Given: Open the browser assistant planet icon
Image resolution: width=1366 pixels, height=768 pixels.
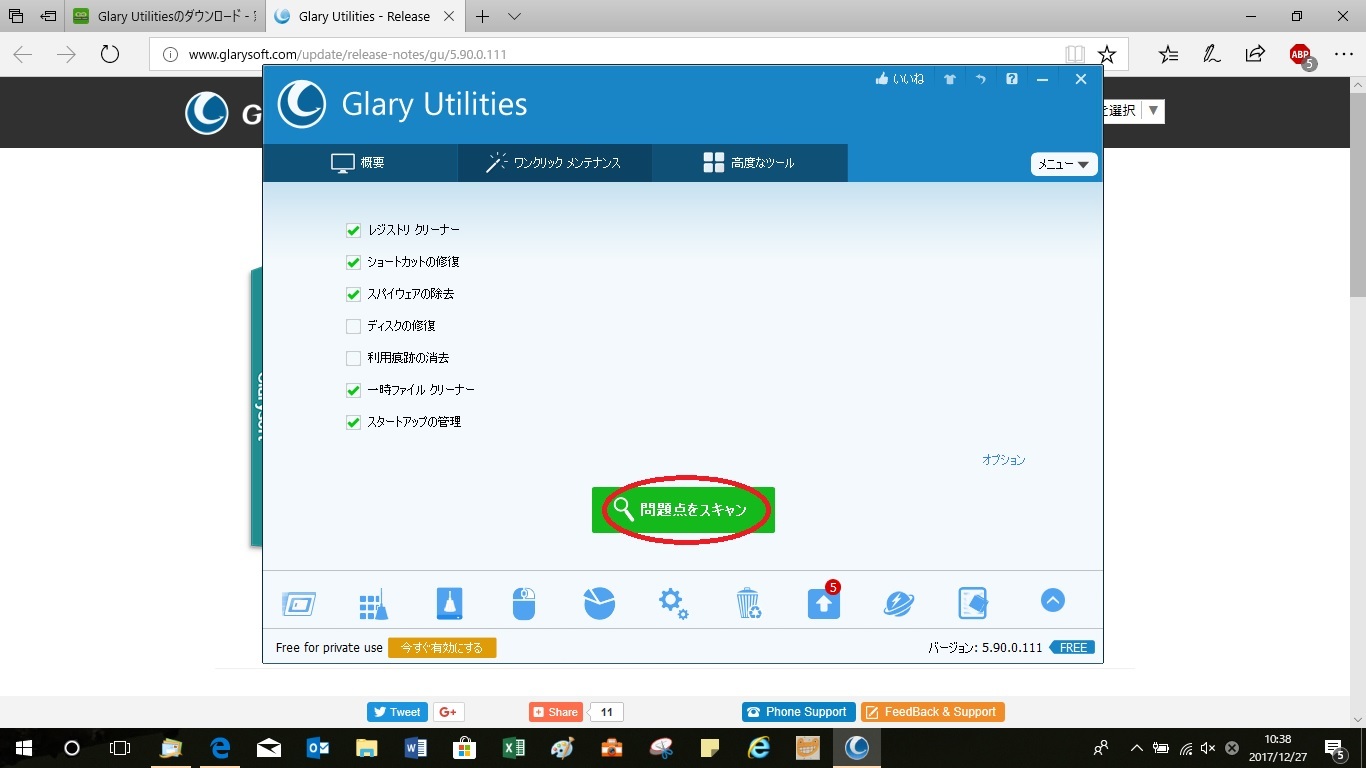Looking at the screenshot, I should [899, 603].
